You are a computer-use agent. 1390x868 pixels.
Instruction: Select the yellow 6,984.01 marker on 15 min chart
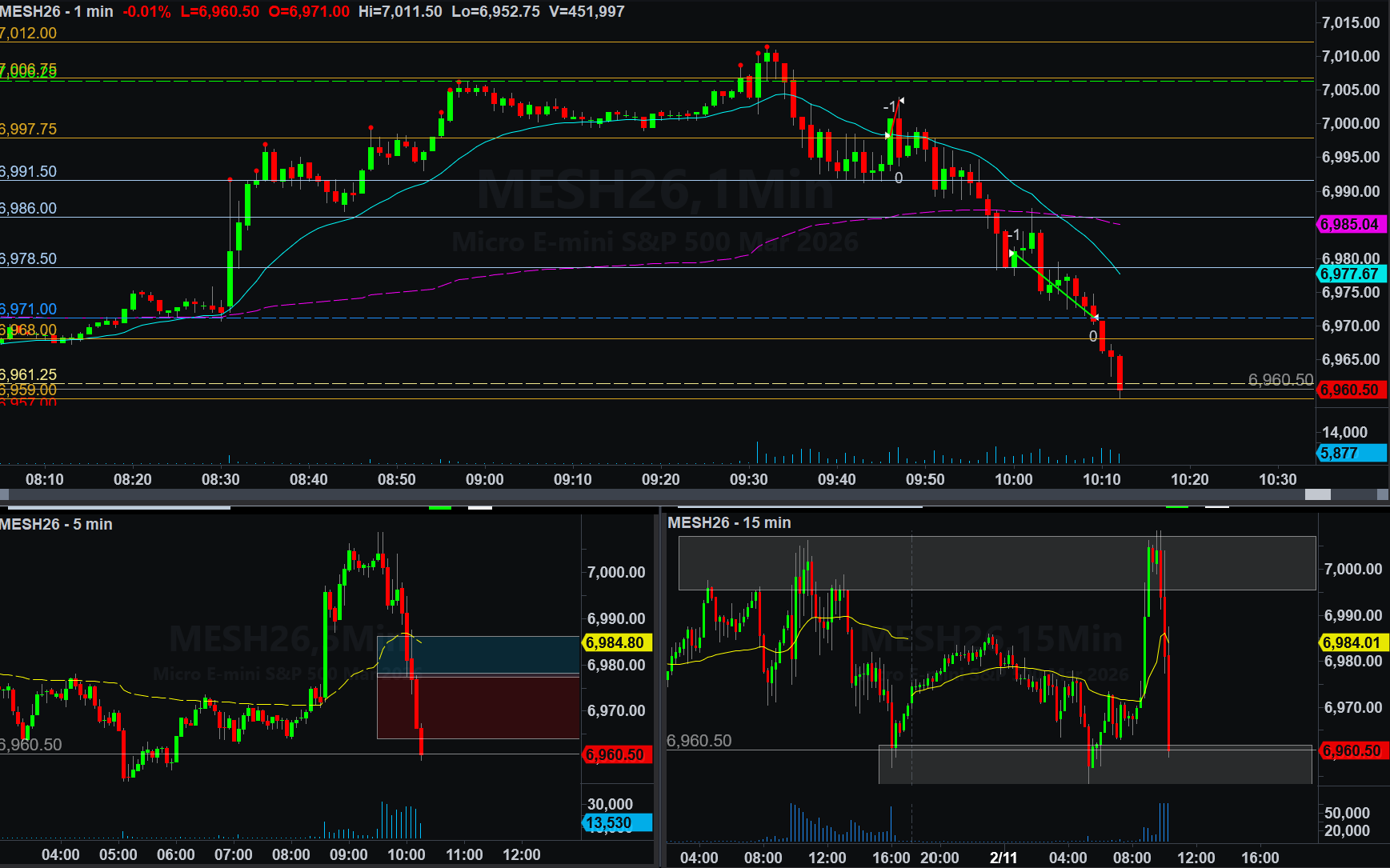coord(1352,643)
